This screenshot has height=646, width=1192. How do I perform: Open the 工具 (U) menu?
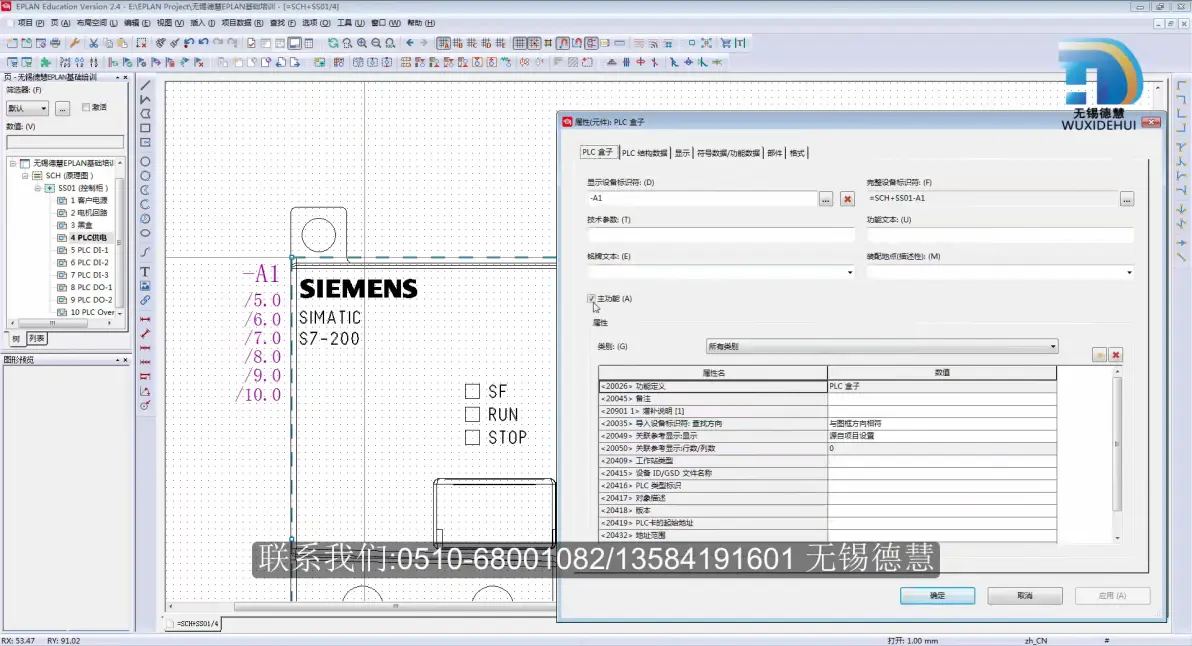[350, 23]
